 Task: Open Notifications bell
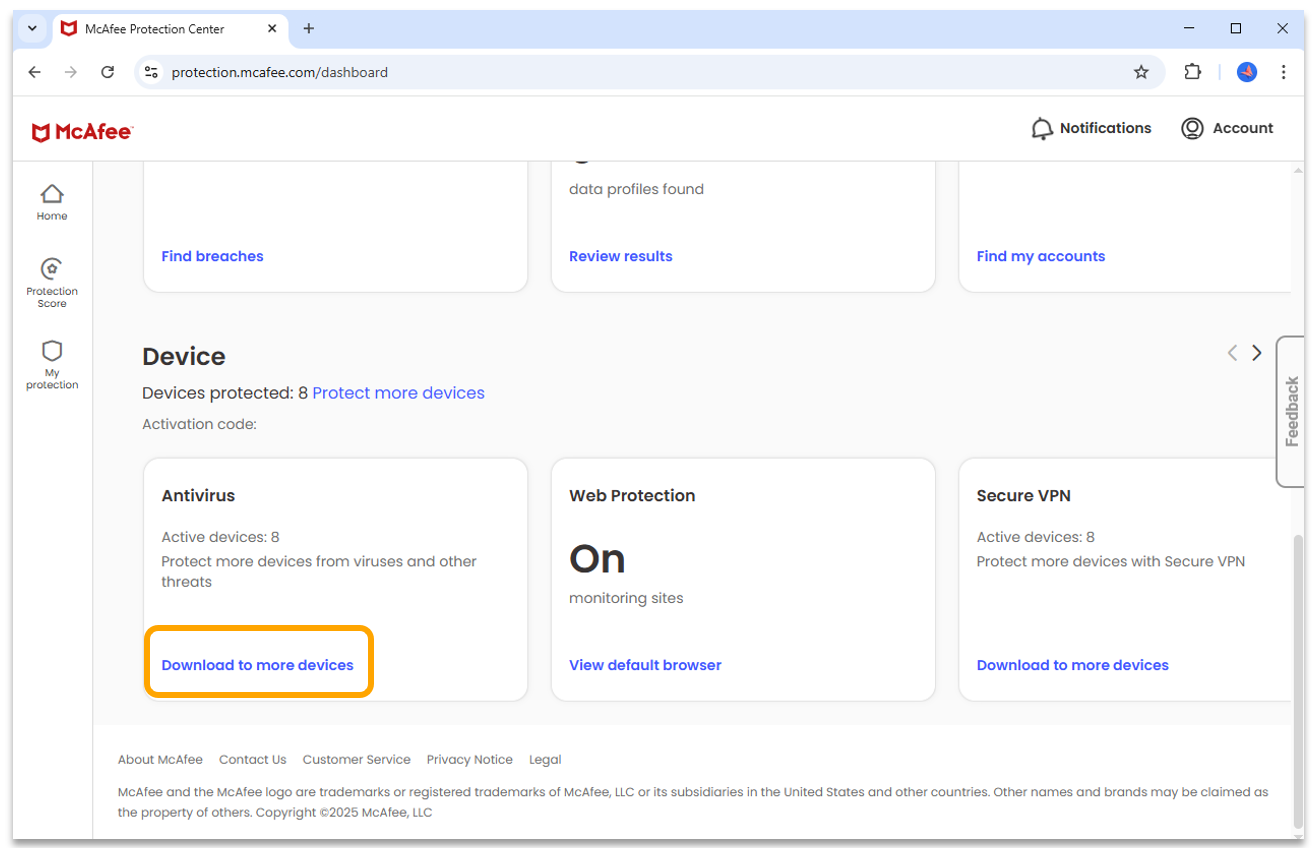(x=1091, y=128)
